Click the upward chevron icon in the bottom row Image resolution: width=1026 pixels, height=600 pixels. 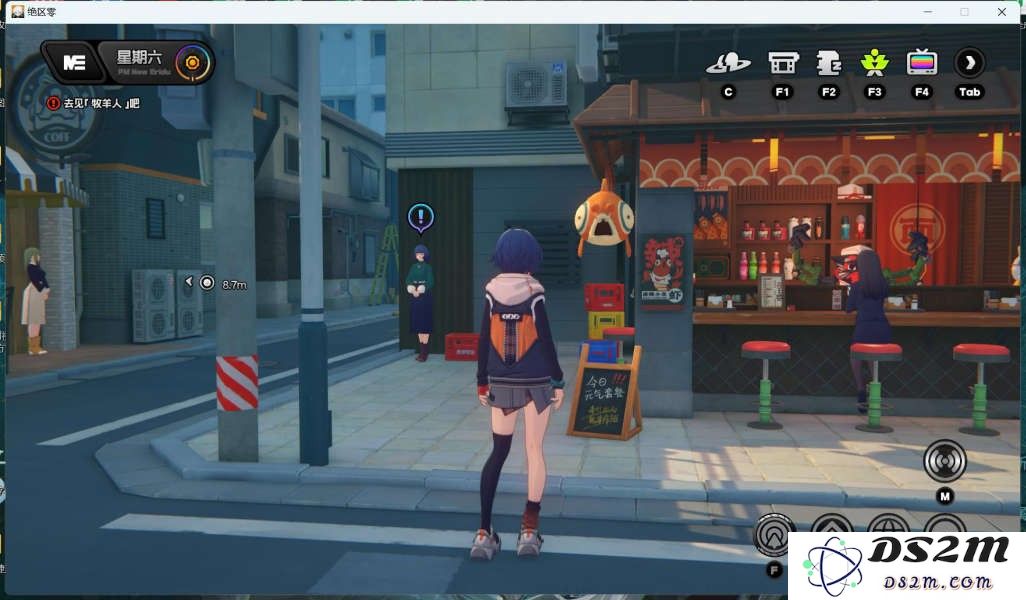tap(832, 523)
